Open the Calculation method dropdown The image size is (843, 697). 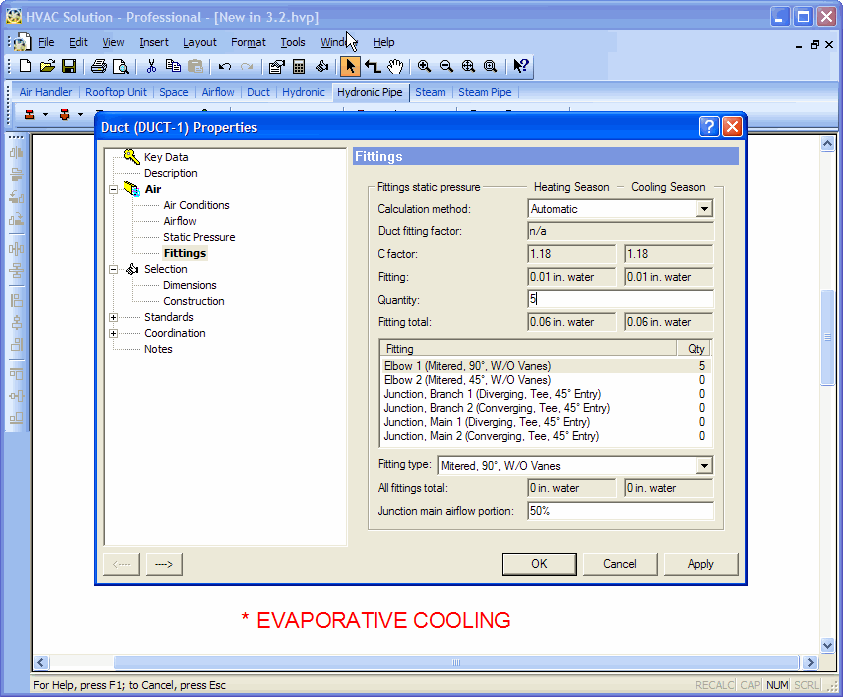click(704, 209)
